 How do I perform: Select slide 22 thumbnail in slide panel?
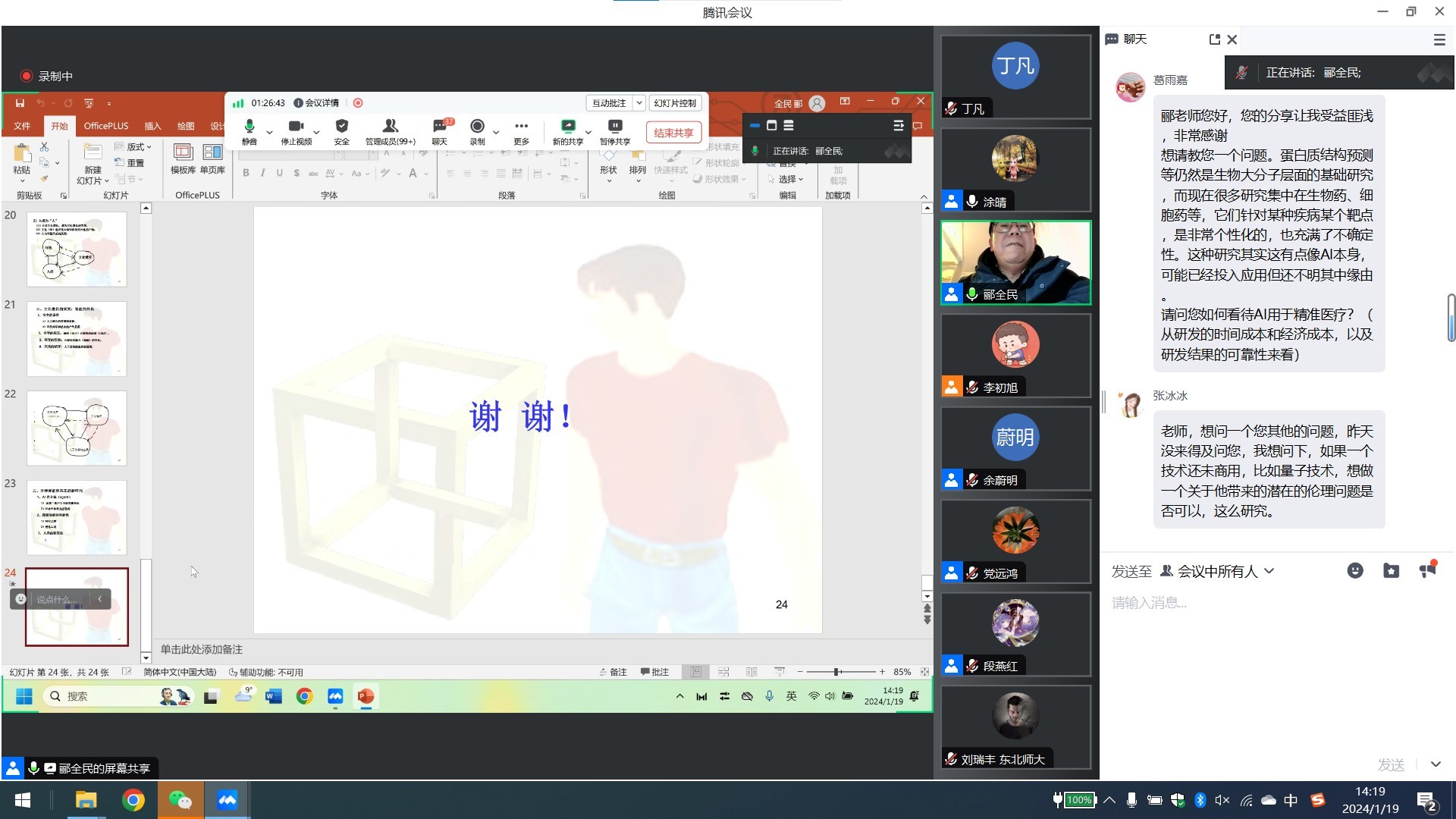(x=77, y=428)
